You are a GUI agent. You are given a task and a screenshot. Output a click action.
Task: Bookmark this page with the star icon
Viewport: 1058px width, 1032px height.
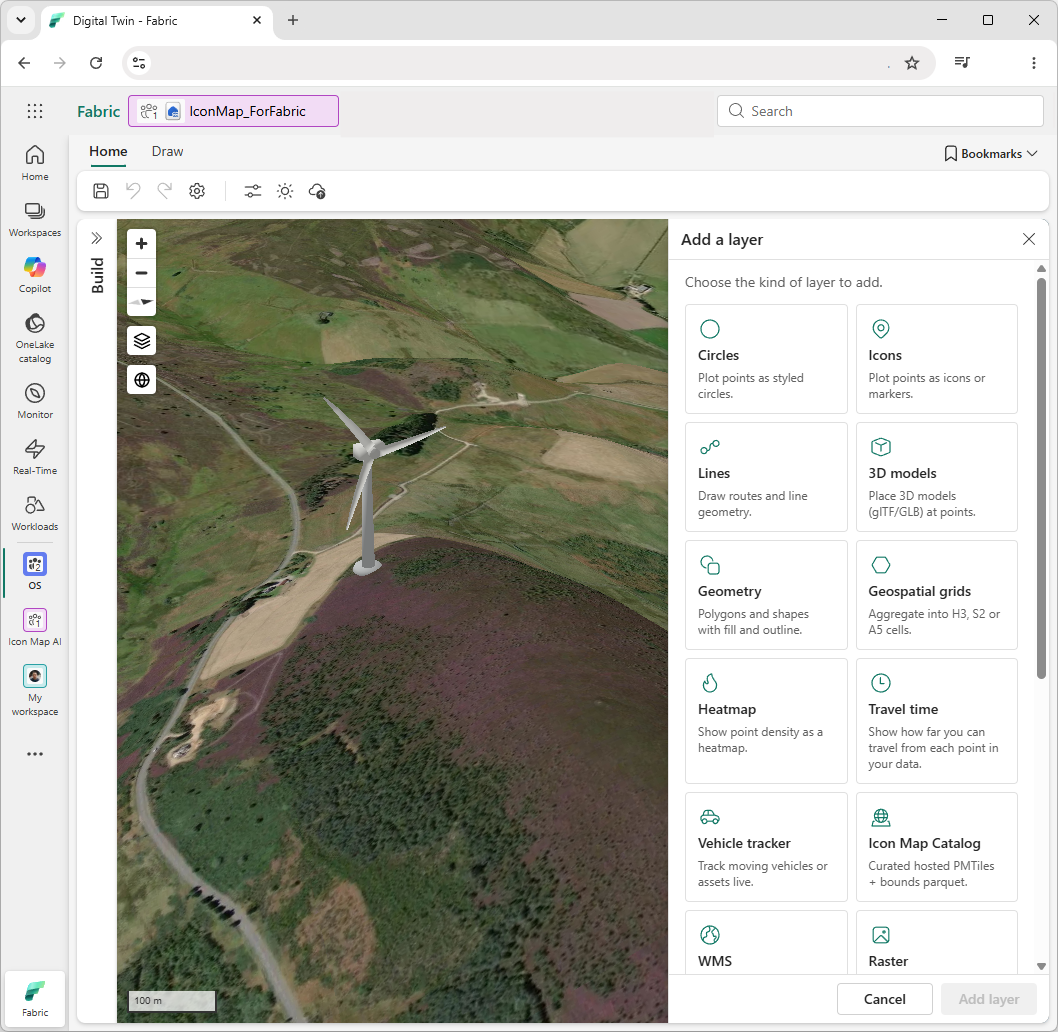[x=912, y=63]
